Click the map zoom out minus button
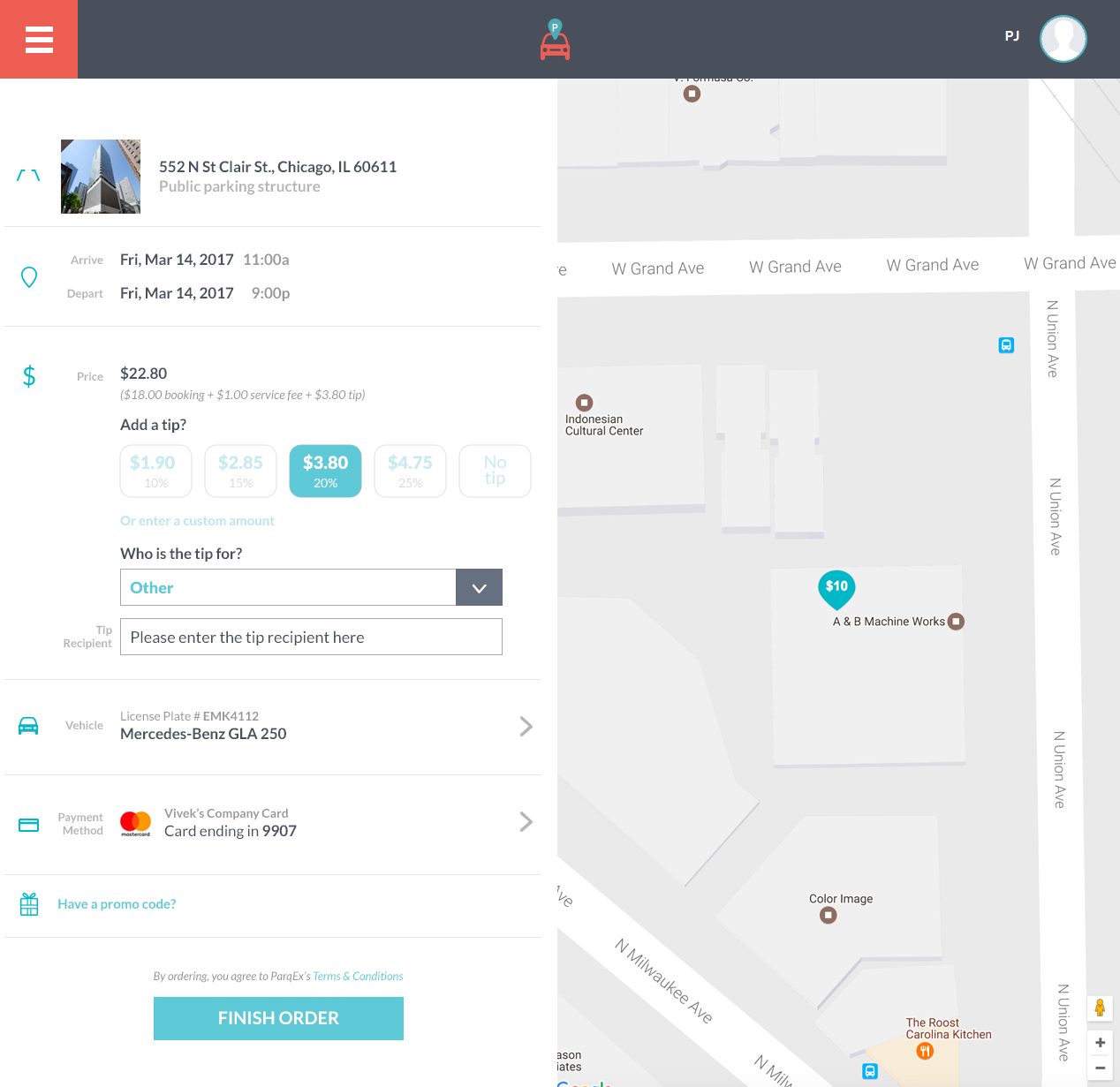 tap(1100, 1068)
